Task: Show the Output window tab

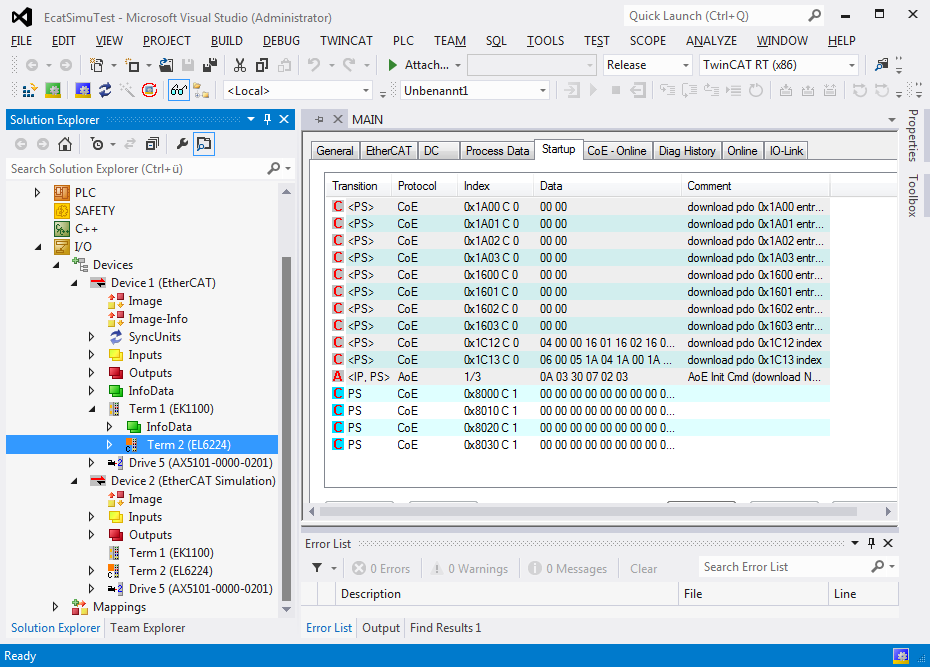Action: pyautogui.click(x=381, y=628)
